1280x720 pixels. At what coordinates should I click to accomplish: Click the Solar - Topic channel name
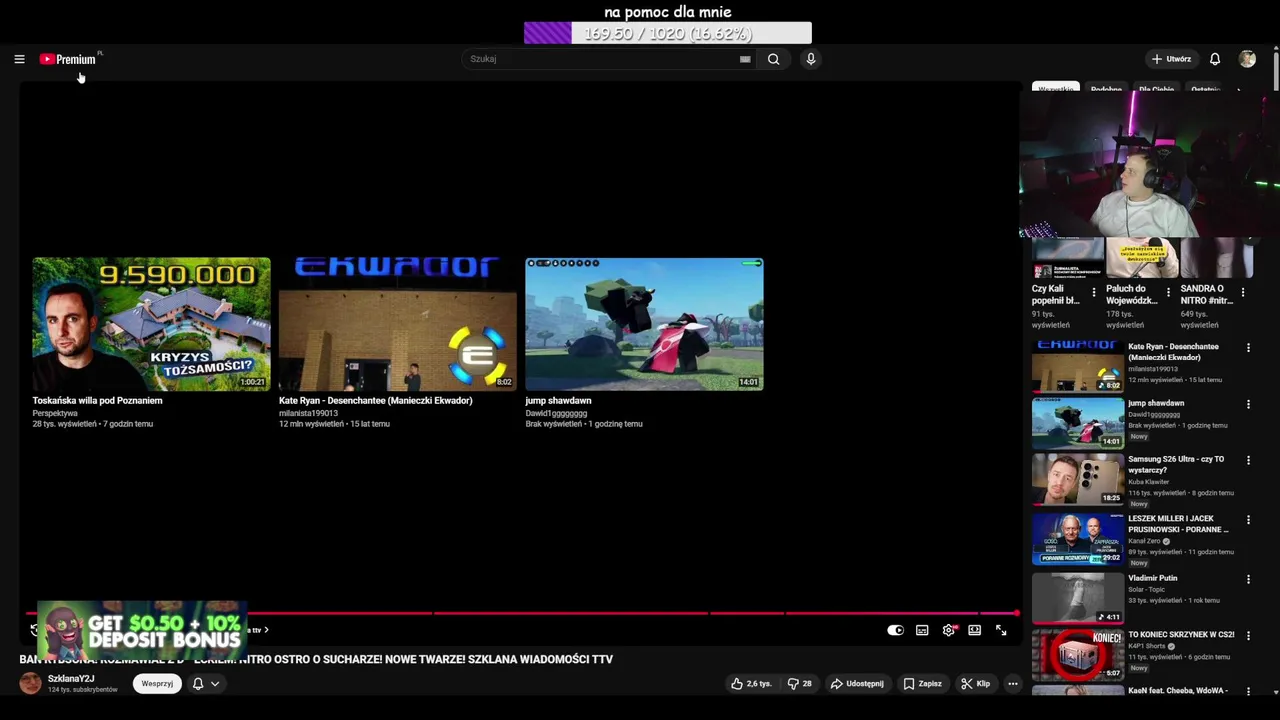(x=1148, y=589)
